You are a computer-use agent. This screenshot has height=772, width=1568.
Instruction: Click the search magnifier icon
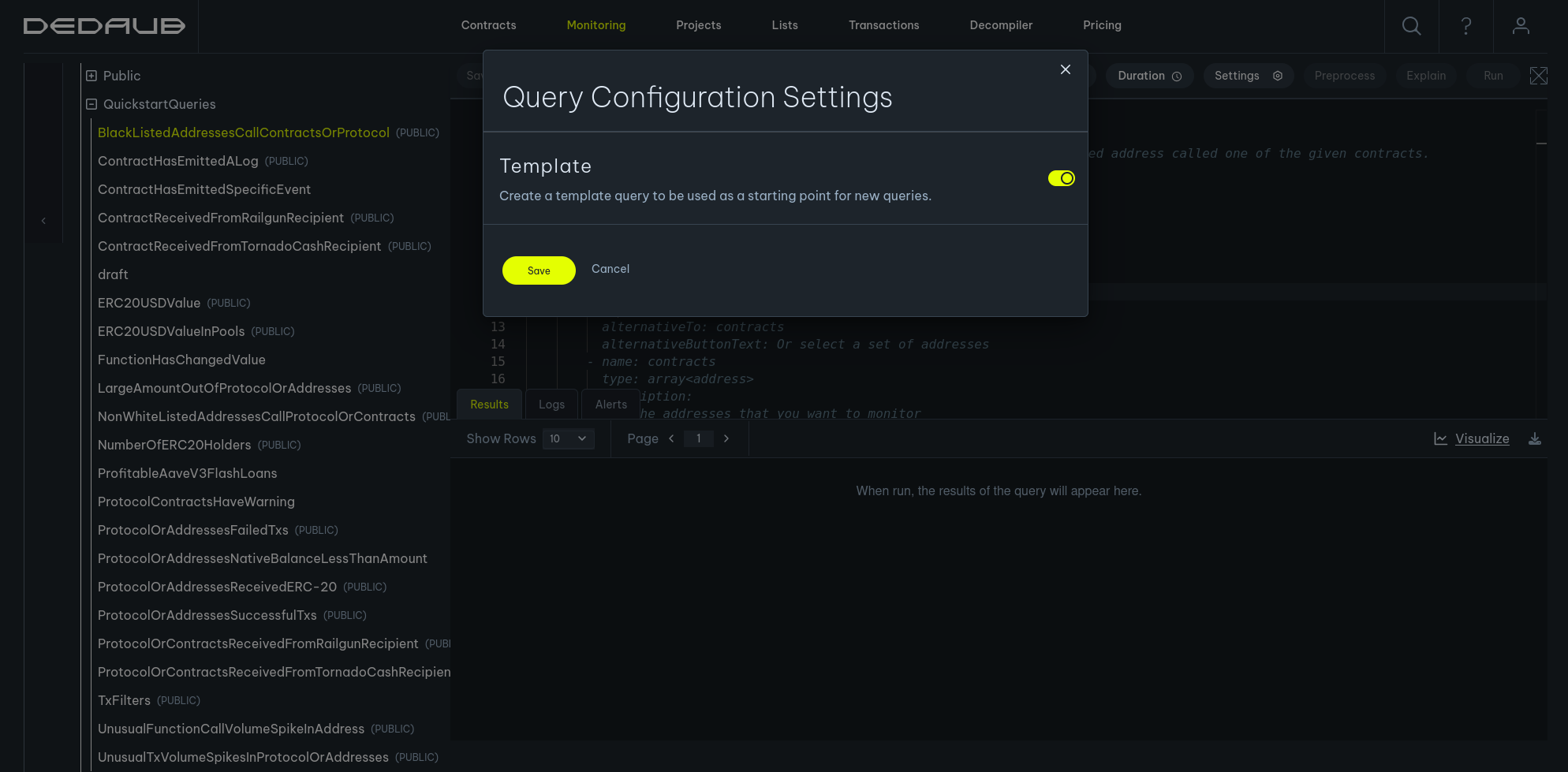pyautogui.click(x=1411, y=26)
